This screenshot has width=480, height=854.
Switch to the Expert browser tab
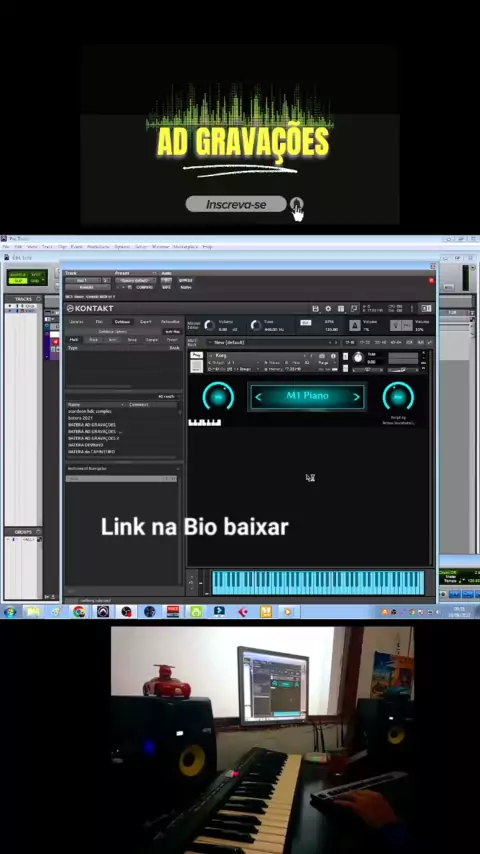(145, 322)
